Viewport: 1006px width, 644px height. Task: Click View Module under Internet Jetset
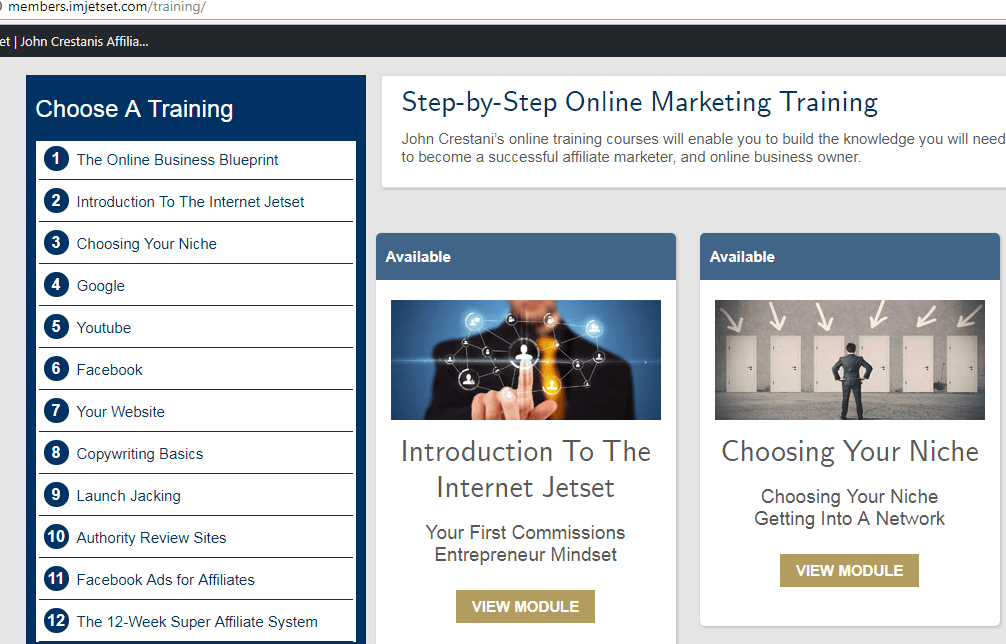pos(525,606)
